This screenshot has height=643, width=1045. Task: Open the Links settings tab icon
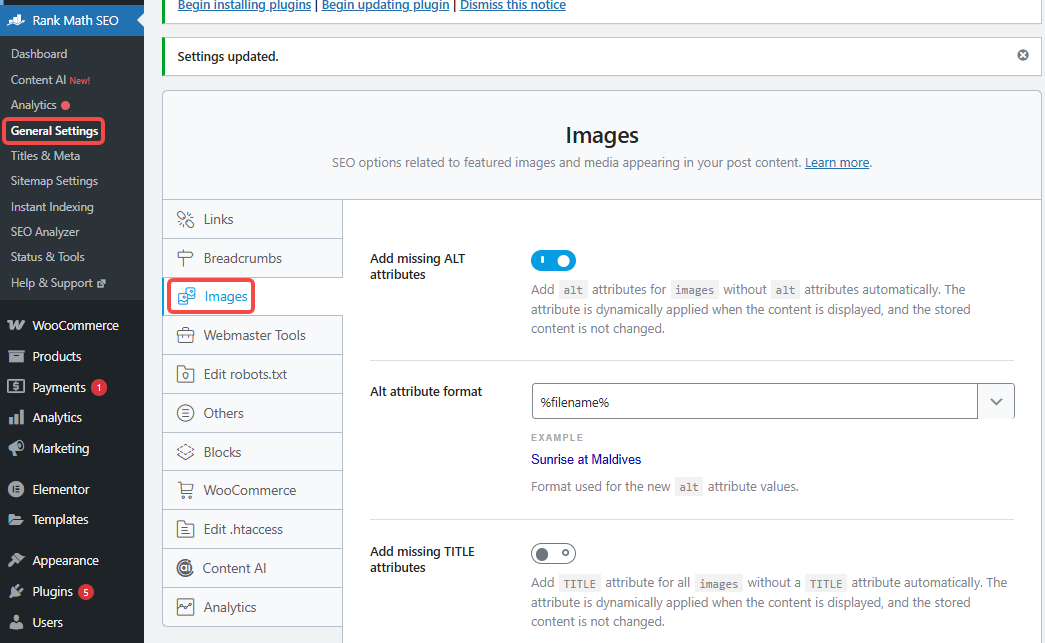click(185, 219)
